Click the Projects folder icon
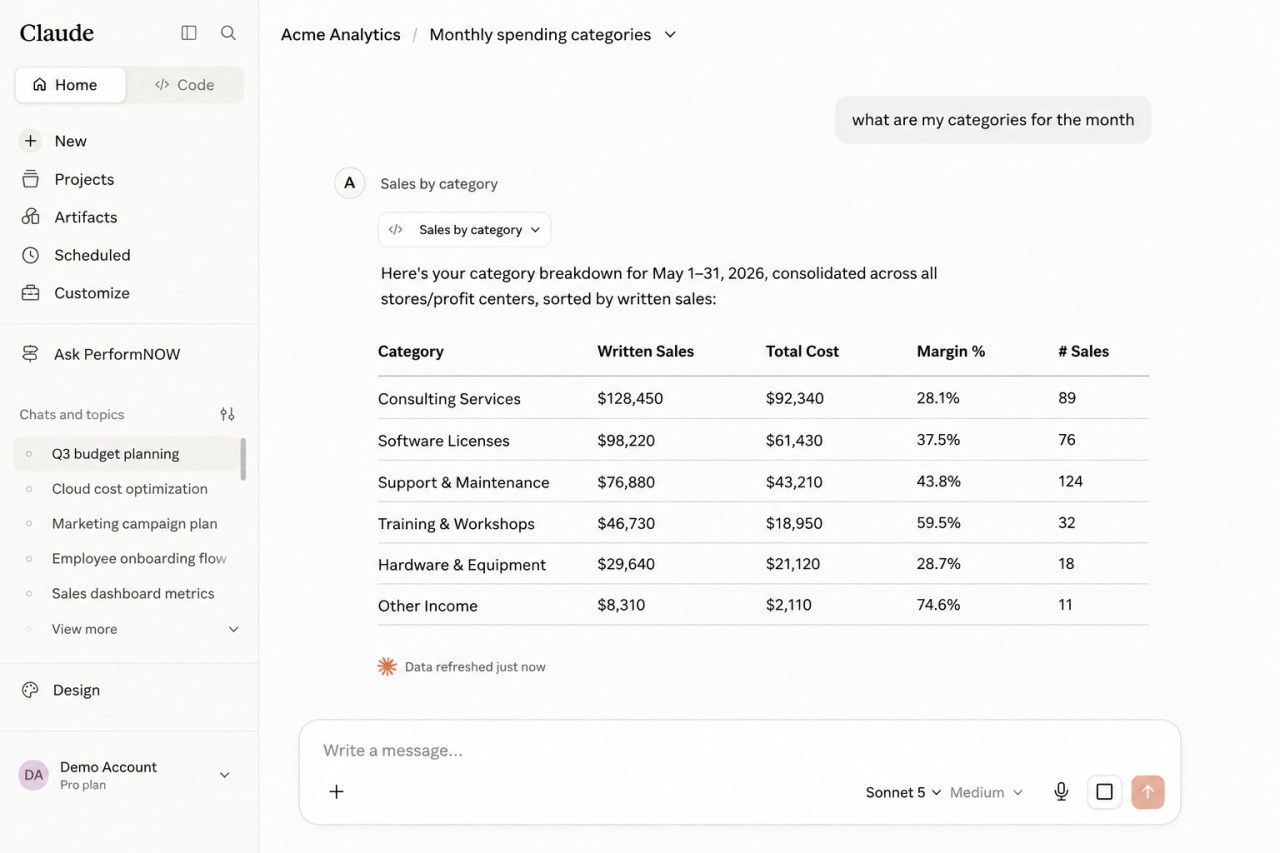This screenshot has height=853, width=1280. [x=31, y=179]
